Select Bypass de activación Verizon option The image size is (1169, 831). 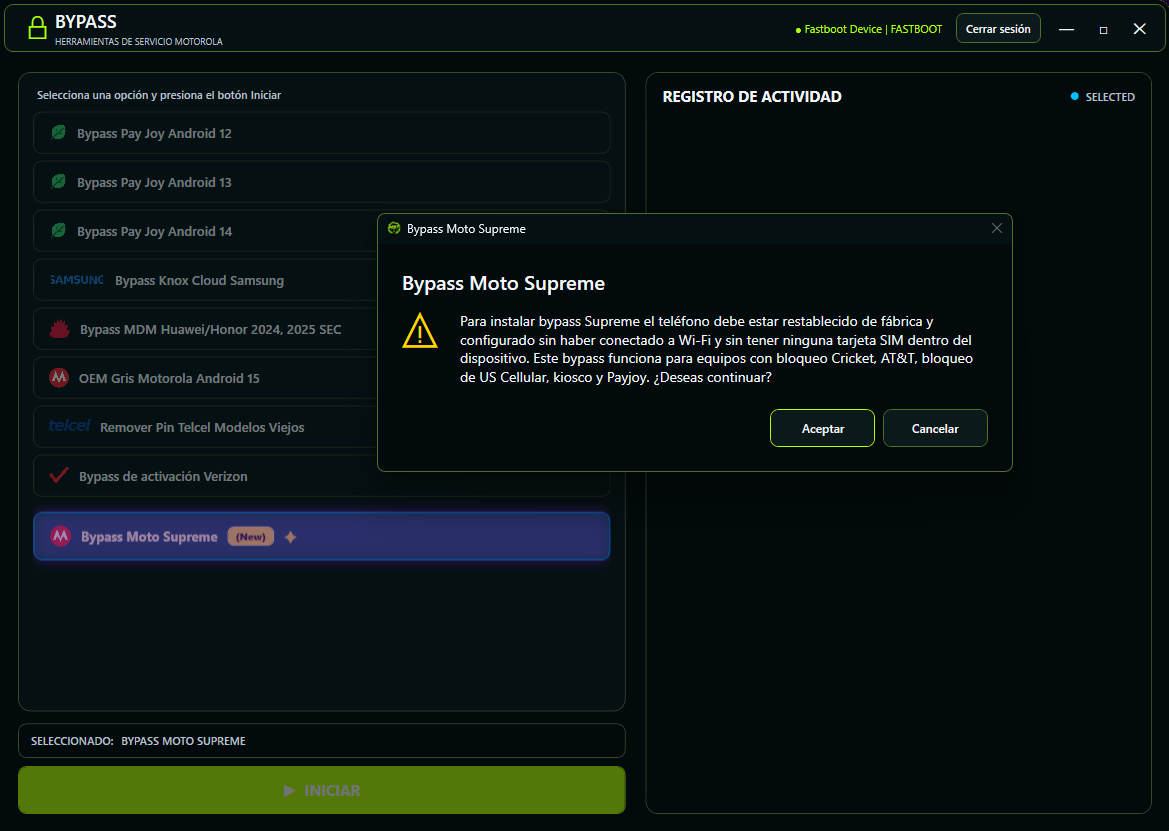pos(322,476)
